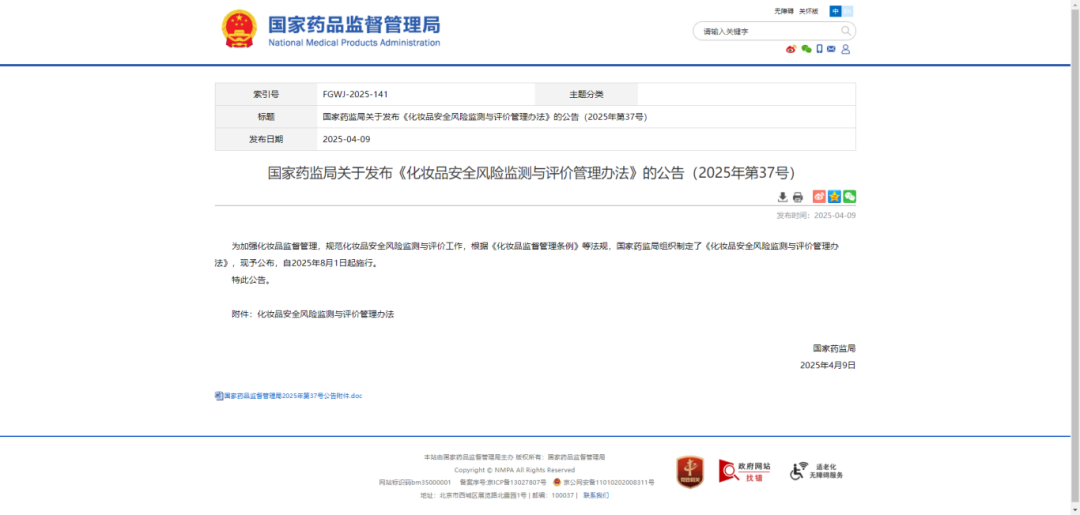The image size is (1080, 515).
Task: Open the mobile phone icon in the header
Action: coord(820,49)
